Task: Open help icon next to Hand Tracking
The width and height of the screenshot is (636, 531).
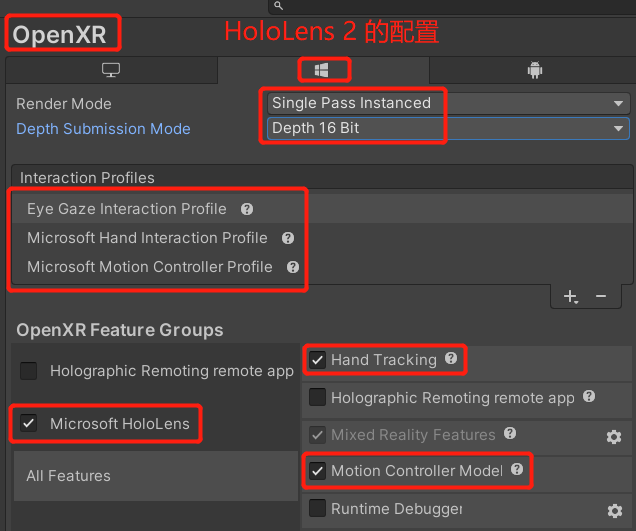Action: (x=451, y=359)
